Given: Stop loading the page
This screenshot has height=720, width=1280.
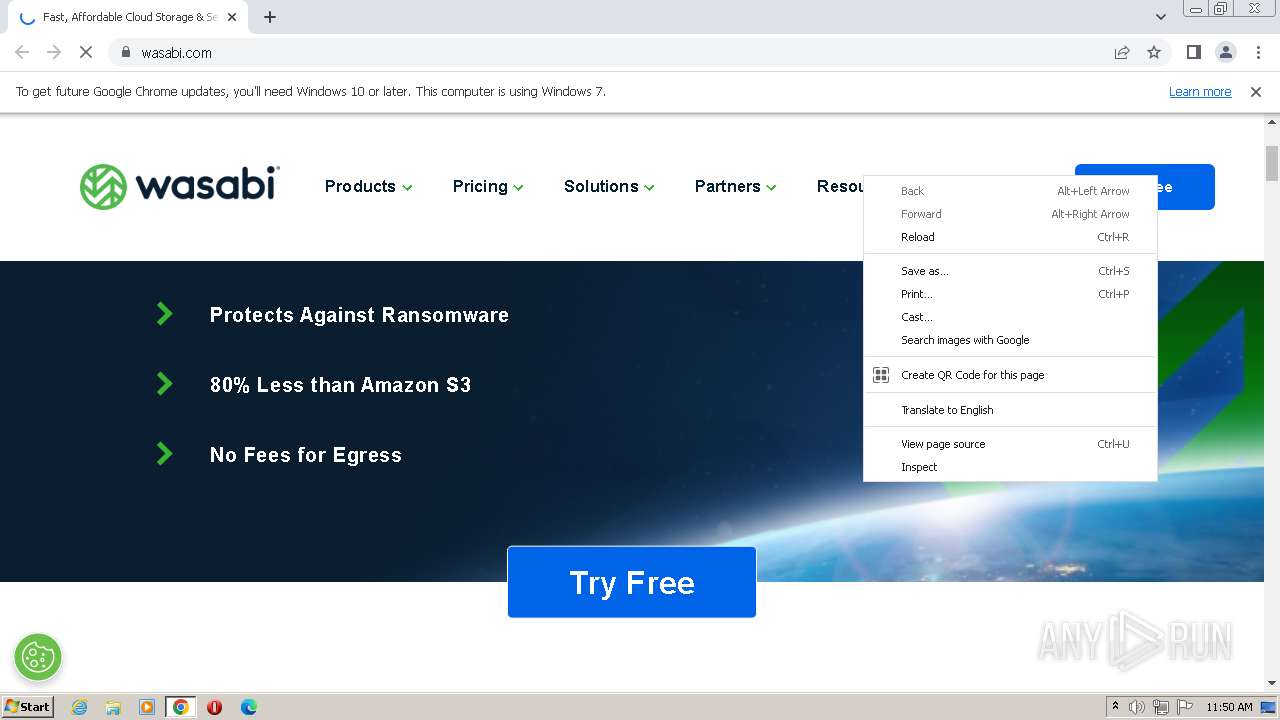Looking at the screenshot, I should (x=86, y=52).
